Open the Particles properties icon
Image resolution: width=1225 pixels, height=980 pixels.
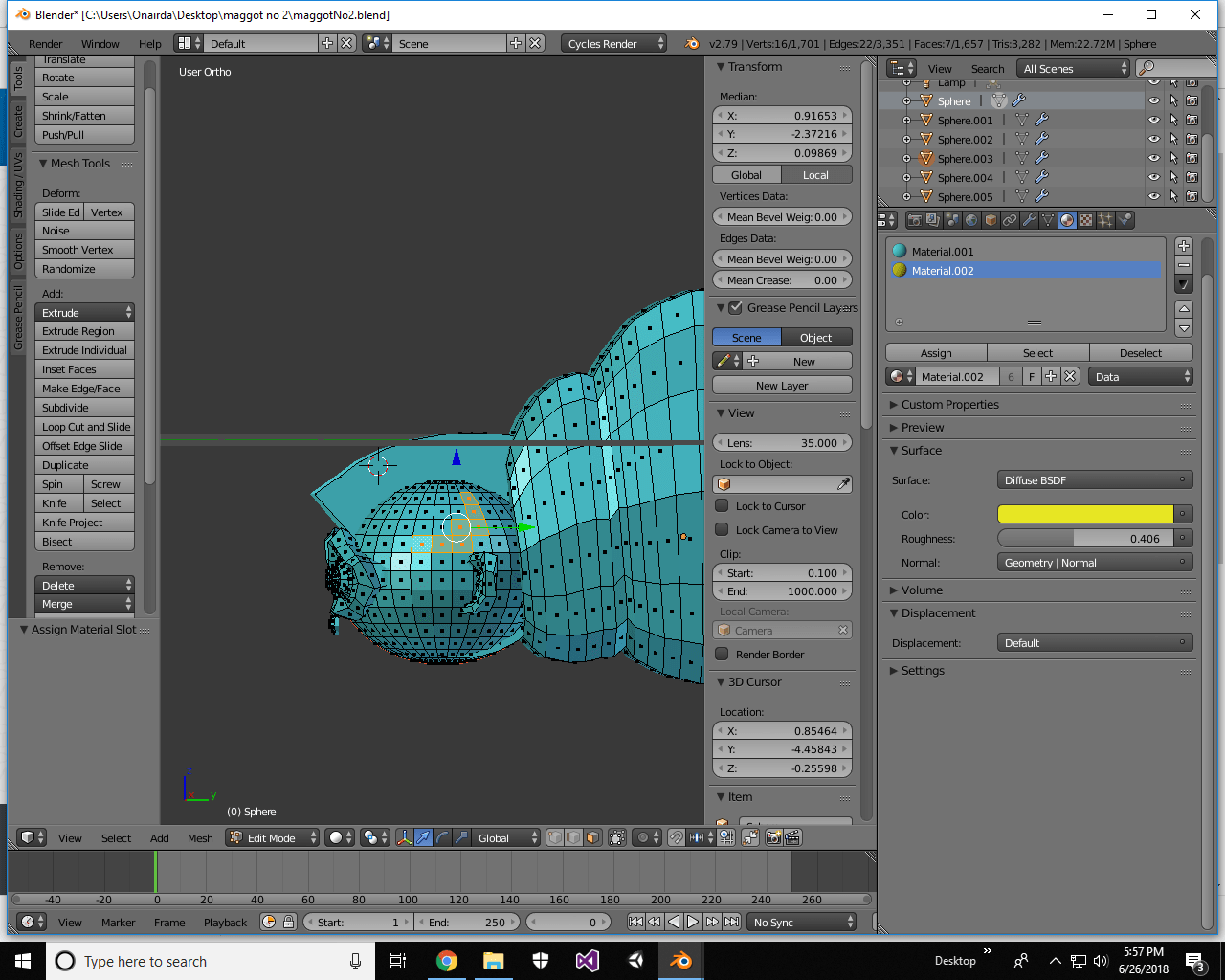click(1105, 220)
